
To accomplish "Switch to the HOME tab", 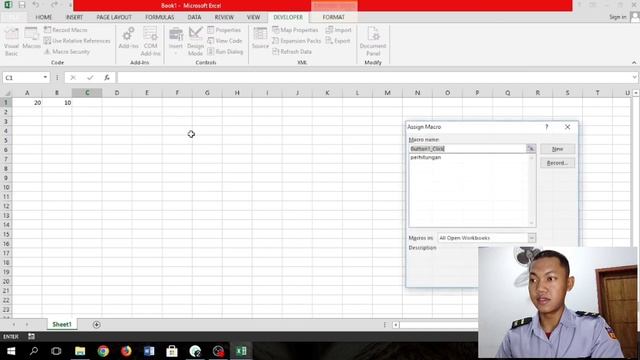I will point(44,17).
